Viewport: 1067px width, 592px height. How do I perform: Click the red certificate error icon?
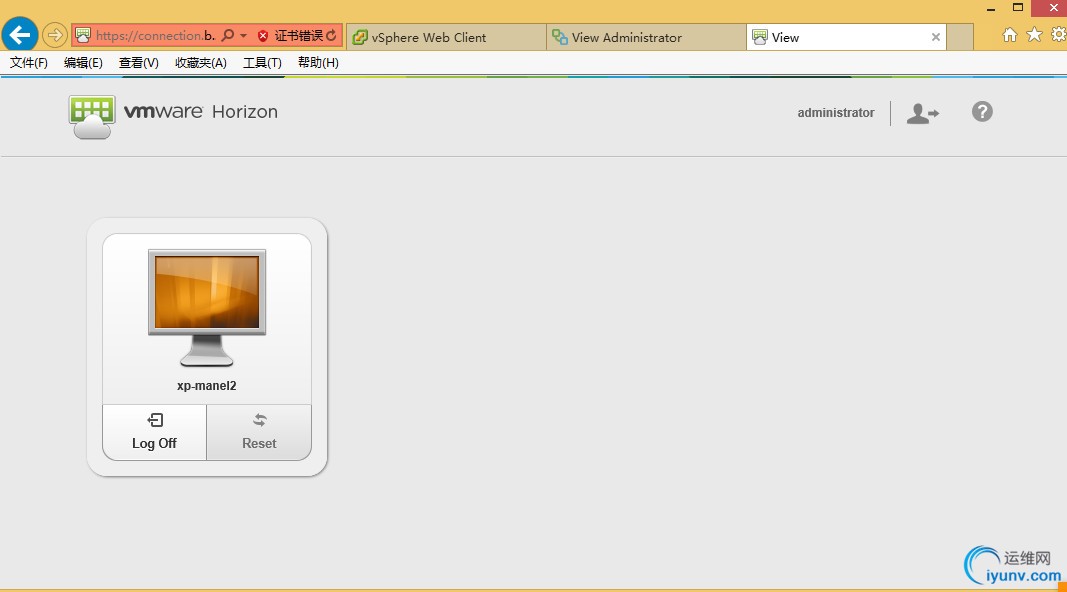(x=263, y=35)
